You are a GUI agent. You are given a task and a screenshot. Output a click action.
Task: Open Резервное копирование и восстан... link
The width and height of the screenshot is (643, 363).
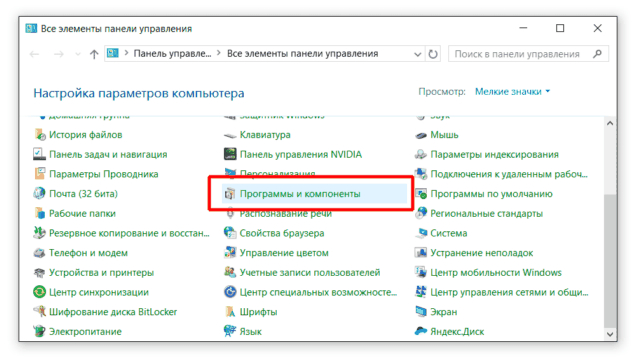point(129,233)
